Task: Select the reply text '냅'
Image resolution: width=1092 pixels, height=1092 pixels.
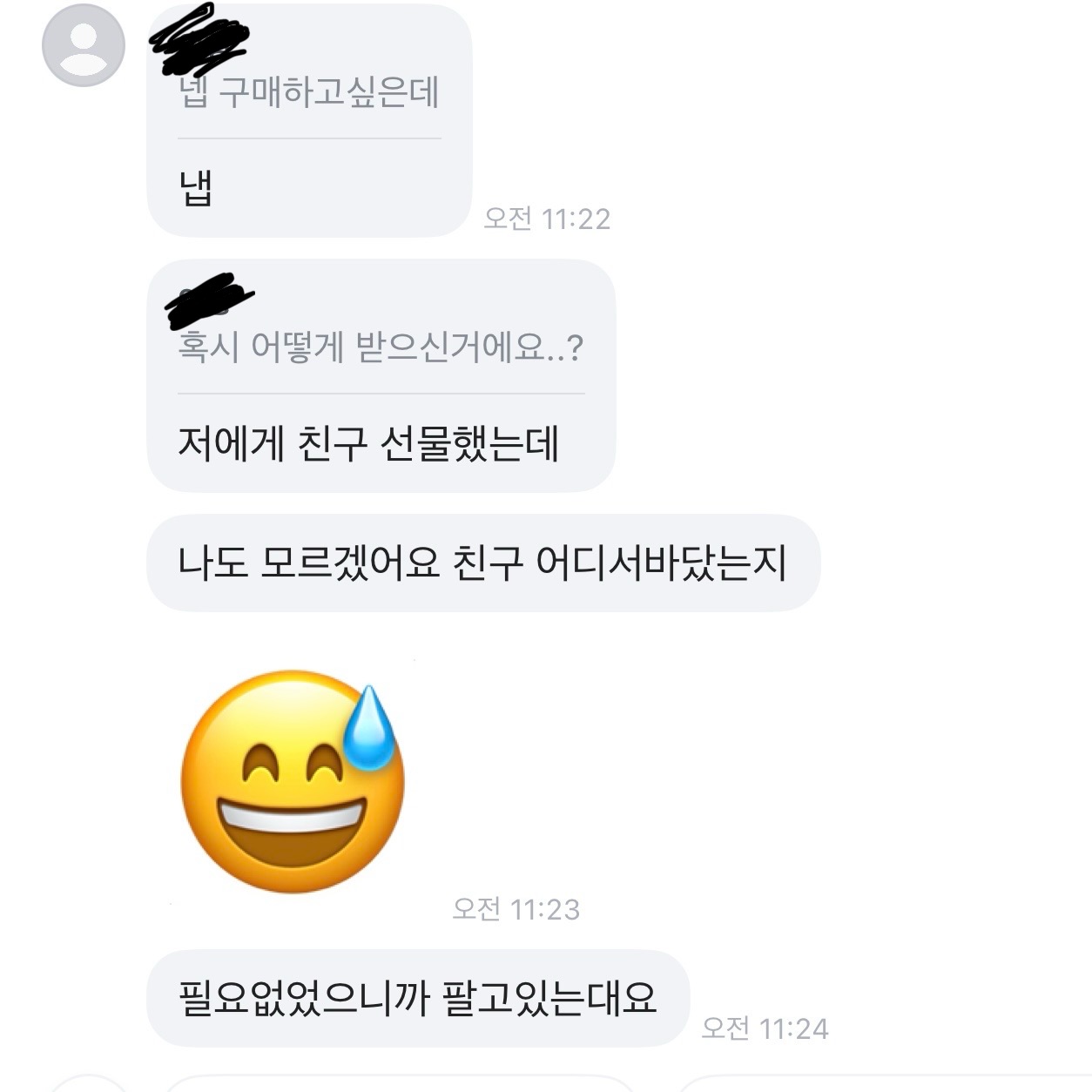Action: tap(196, 187)
